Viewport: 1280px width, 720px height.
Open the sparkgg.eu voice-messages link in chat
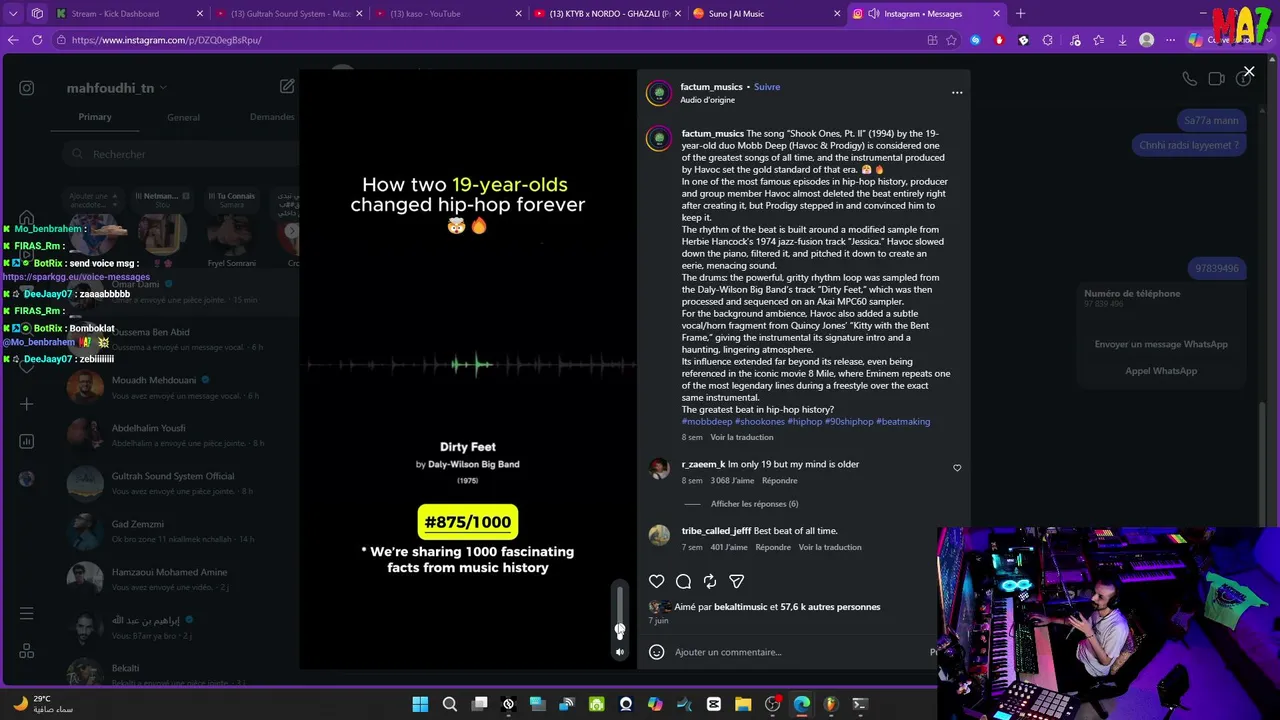click(x=76, y=277)
